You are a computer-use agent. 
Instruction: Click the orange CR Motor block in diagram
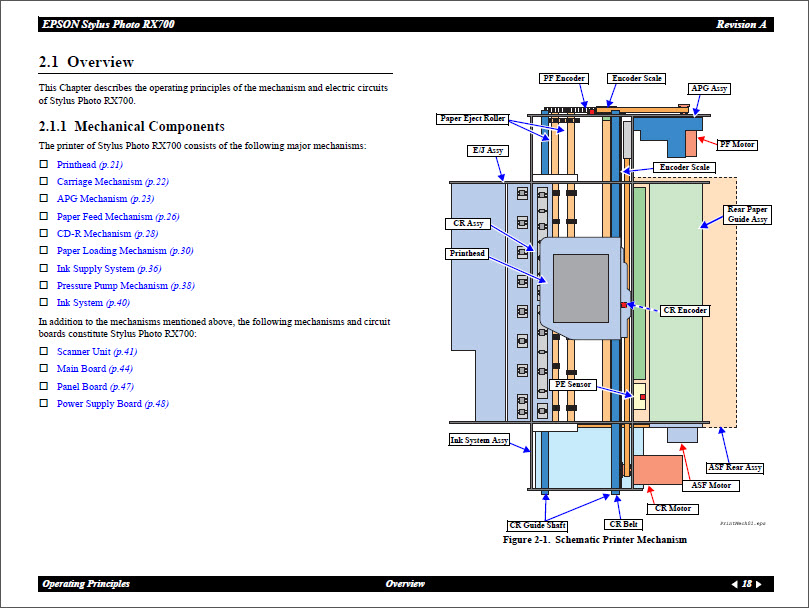pyautogui.click(x=657, y=470)
